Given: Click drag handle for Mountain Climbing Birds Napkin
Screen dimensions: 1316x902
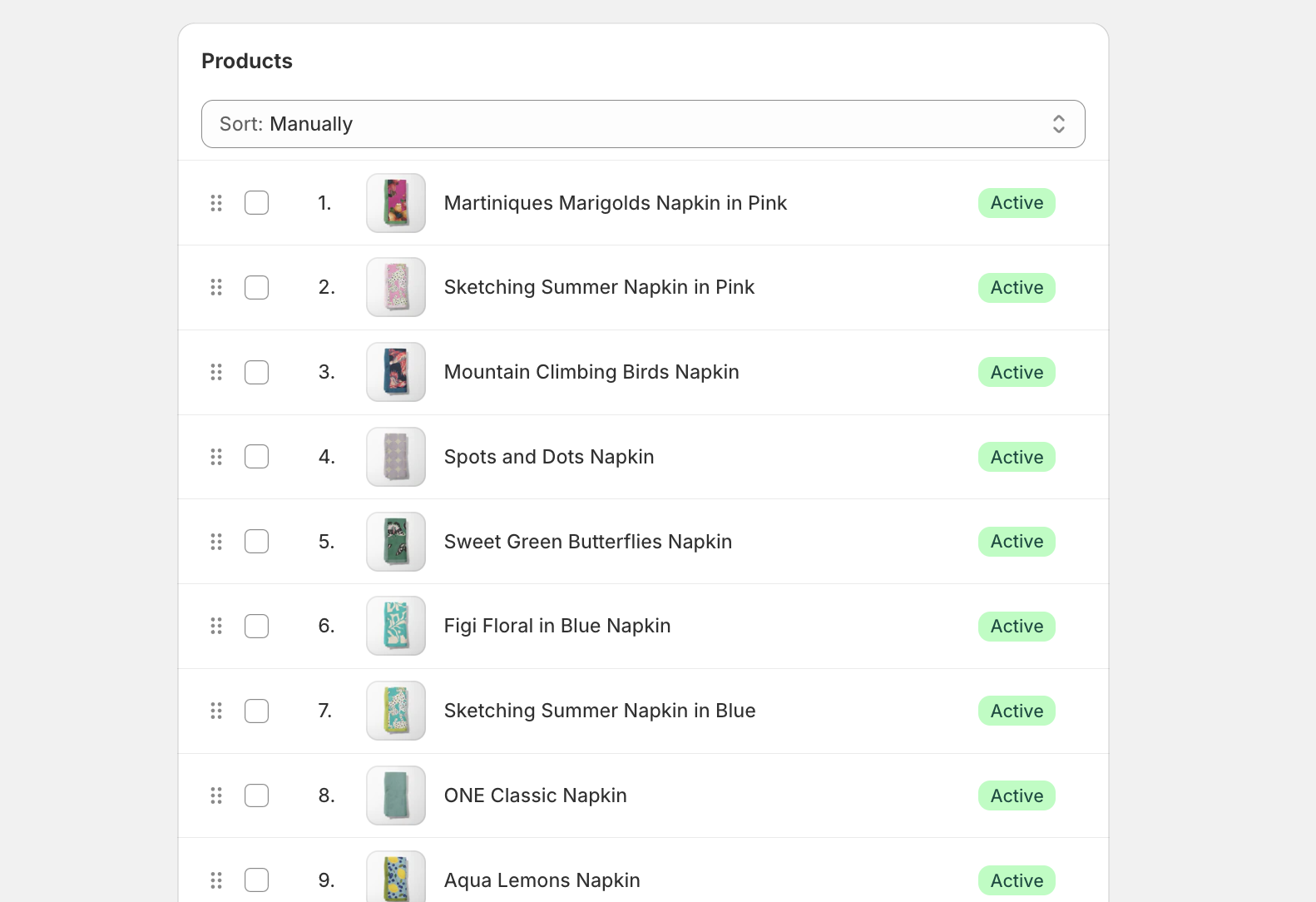Looking at the screenshot, I should point(216,372).
